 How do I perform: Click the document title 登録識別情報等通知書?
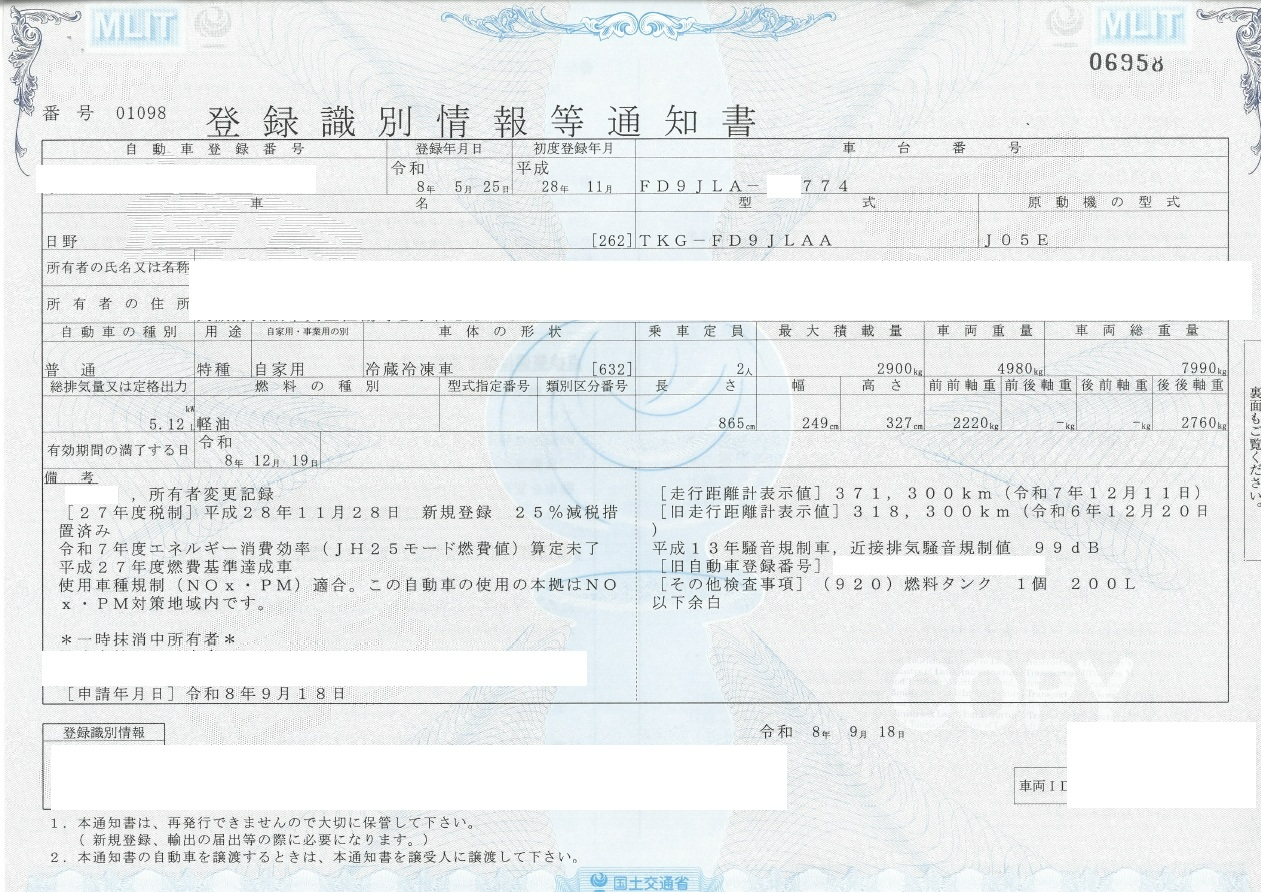click(481, 120)
